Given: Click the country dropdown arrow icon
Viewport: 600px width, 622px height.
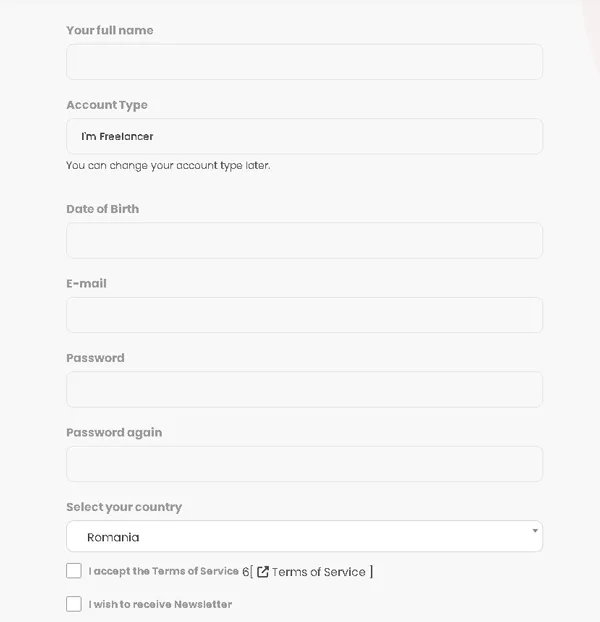Looking at the screenshot, I should click(x=535, y=531).
